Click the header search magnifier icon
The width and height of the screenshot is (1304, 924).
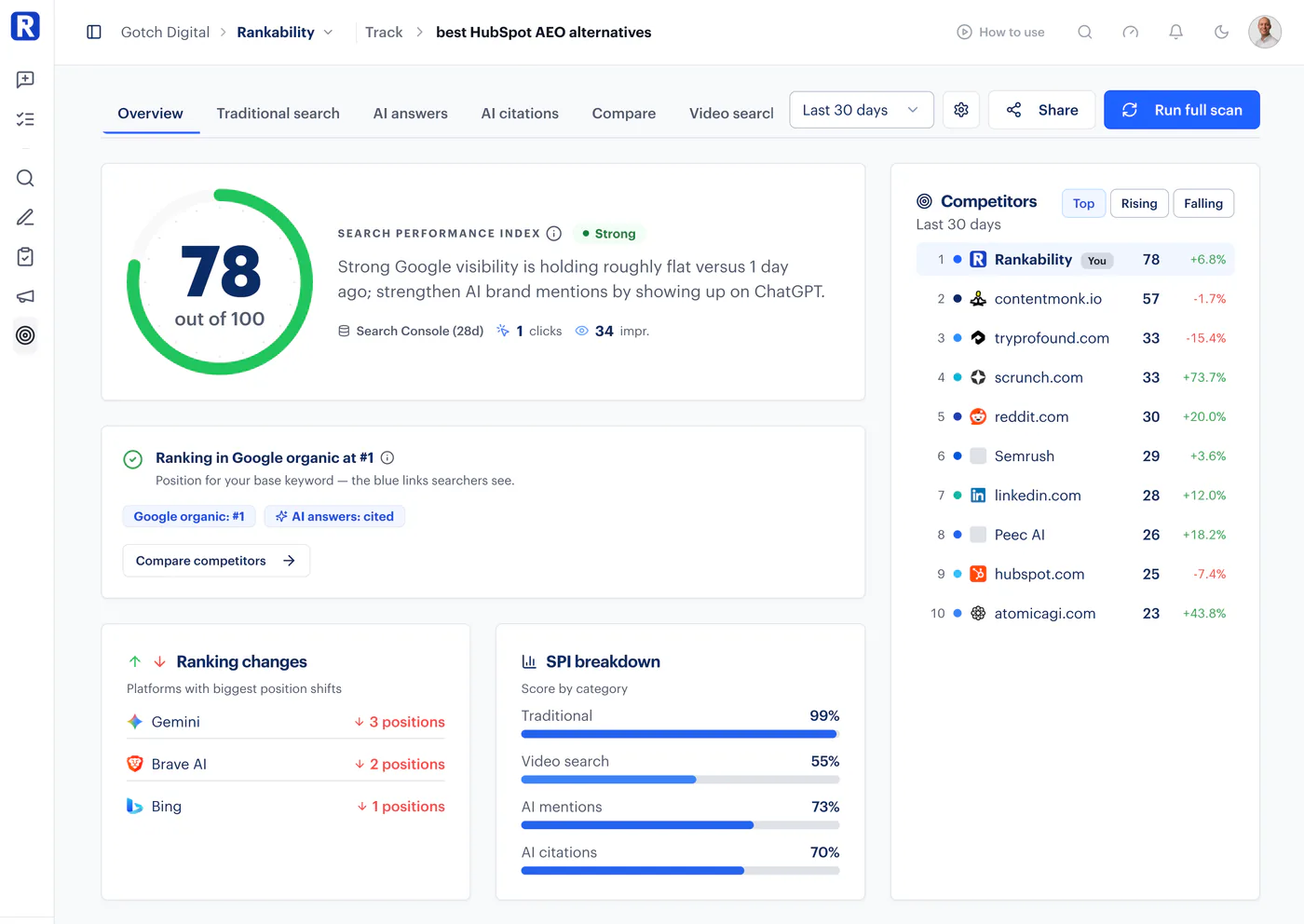[1085, 32]
